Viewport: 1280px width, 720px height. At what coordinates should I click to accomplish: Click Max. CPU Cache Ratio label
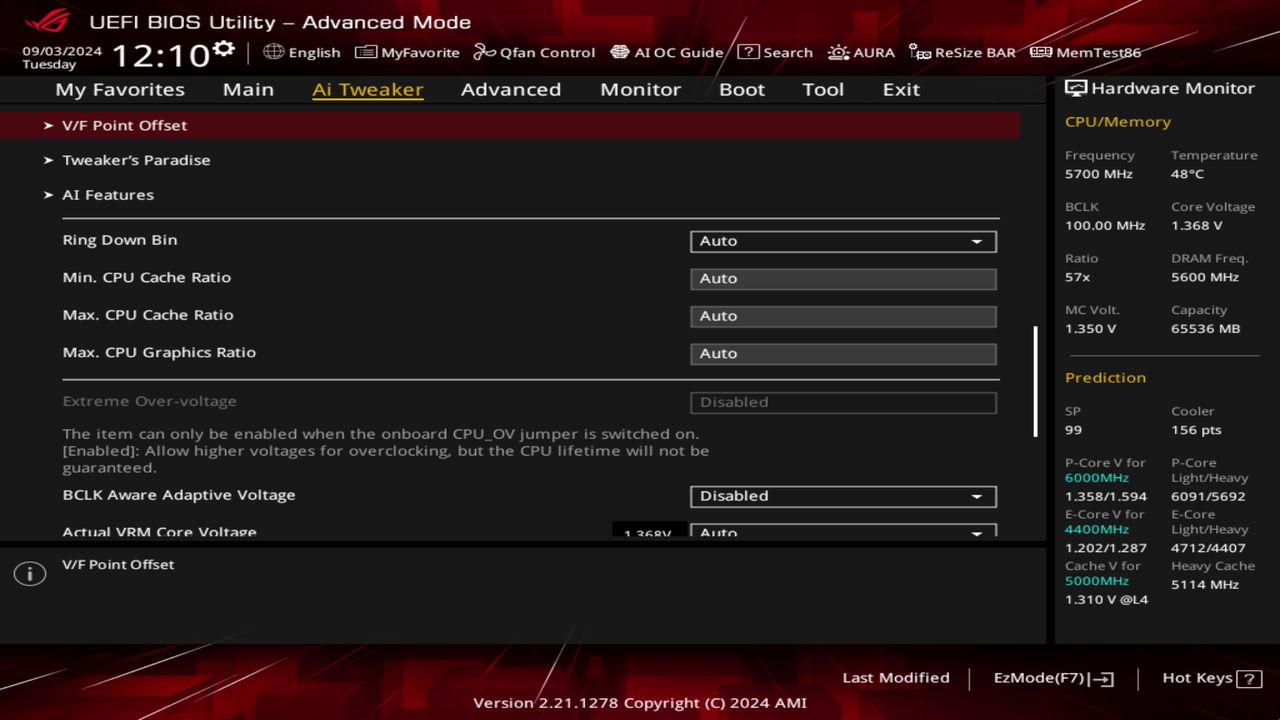click(148, 315)
